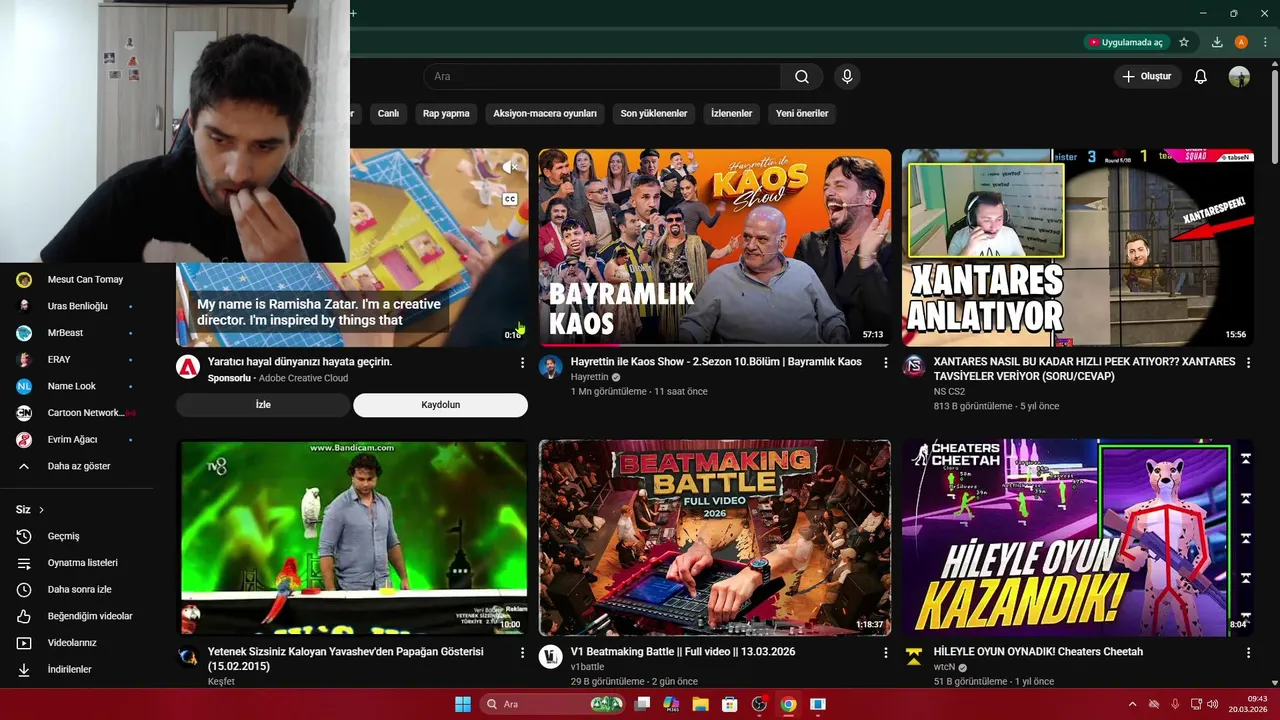Toggle microphone icon in system tray
The height and width of the screenshot is (720, 1280).
pyautogui.click(x=1175, y=704)
